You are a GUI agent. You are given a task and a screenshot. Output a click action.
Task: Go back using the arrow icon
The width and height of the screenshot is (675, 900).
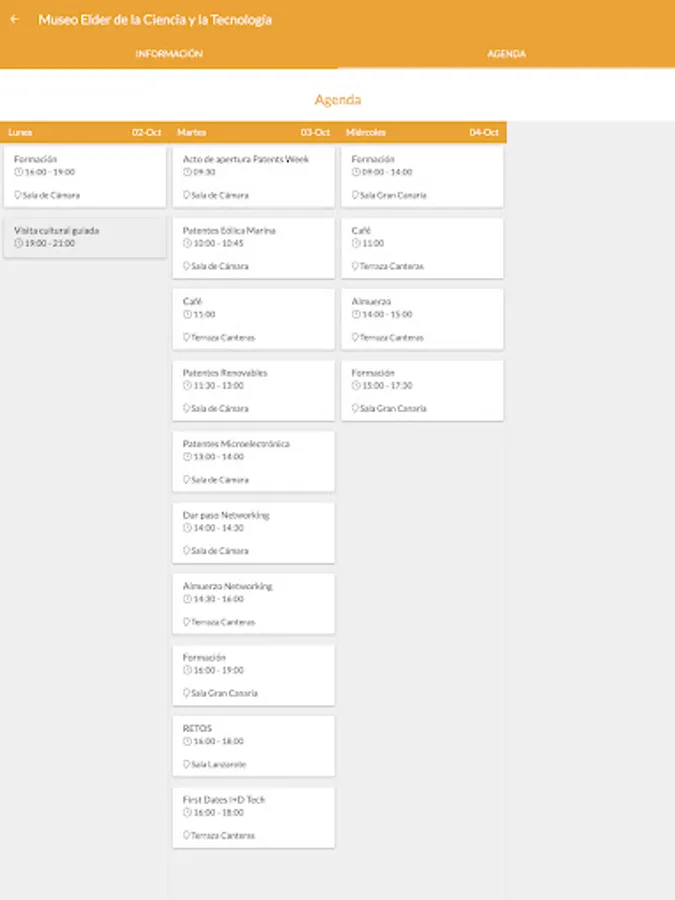coord(15,20)
